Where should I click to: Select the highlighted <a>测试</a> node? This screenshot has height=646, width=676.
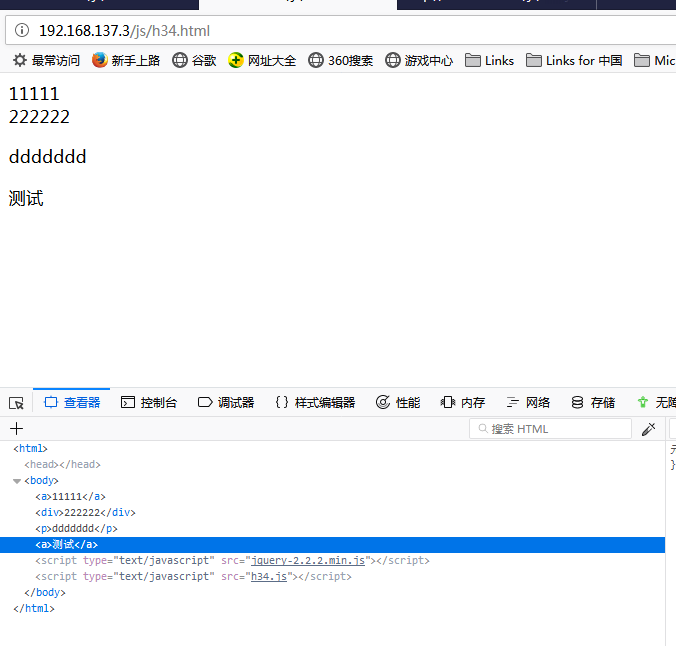[332, 545]
